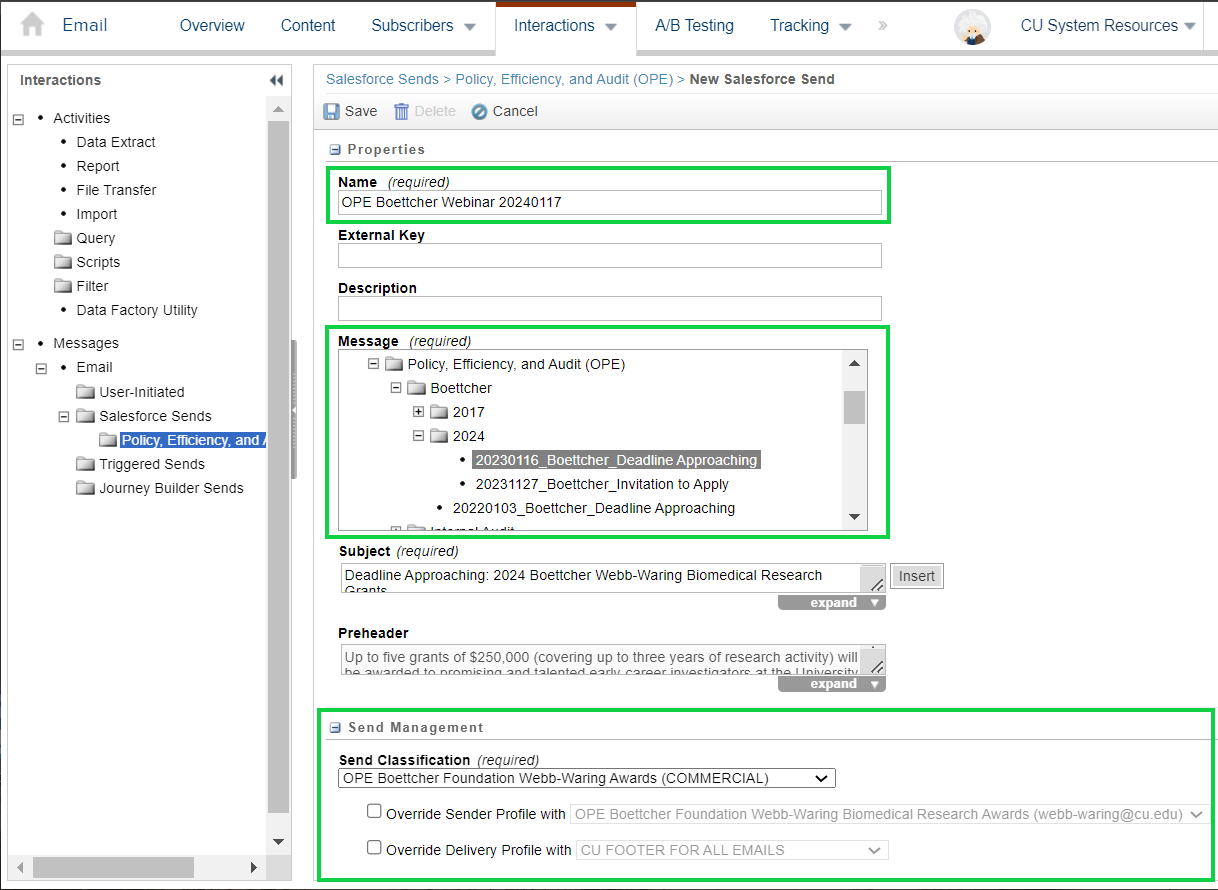
Task: Collapse the 2024 folder node
Action: point(419,436)
